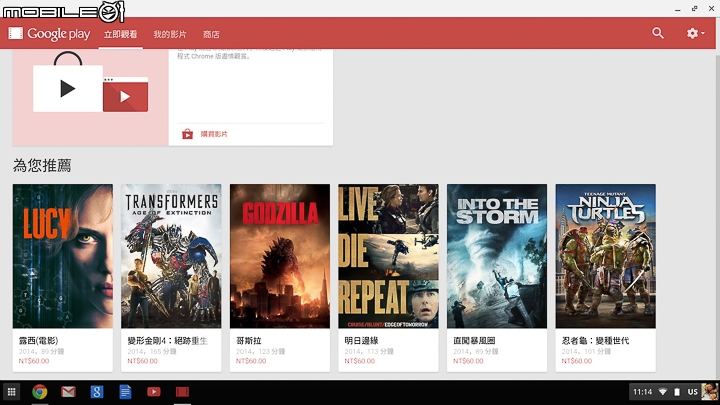
Task: Open the Transformers Age of Extinction poster
Action: point(171,256)
